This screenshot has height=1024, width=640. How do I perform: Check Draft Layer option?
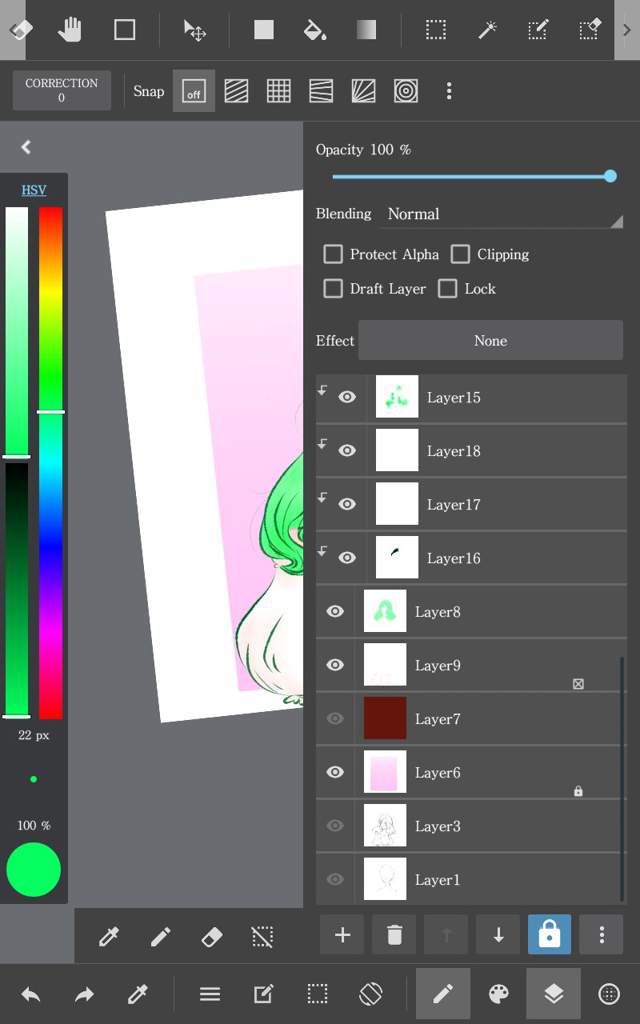333,289
